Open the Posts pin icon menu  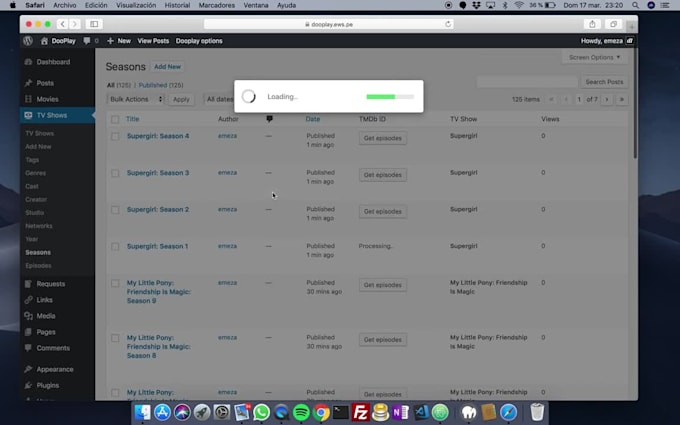pyautogui.click(x=29, y=83)
